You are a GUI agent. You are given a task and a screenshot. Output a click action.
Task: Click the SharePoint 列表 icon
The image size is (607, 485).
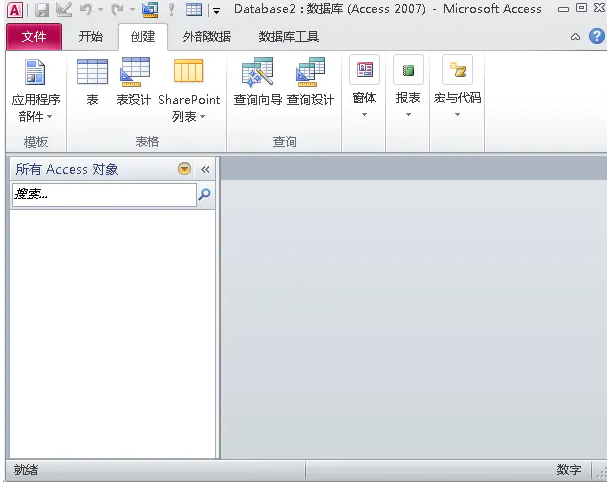(x=189, y=71)
